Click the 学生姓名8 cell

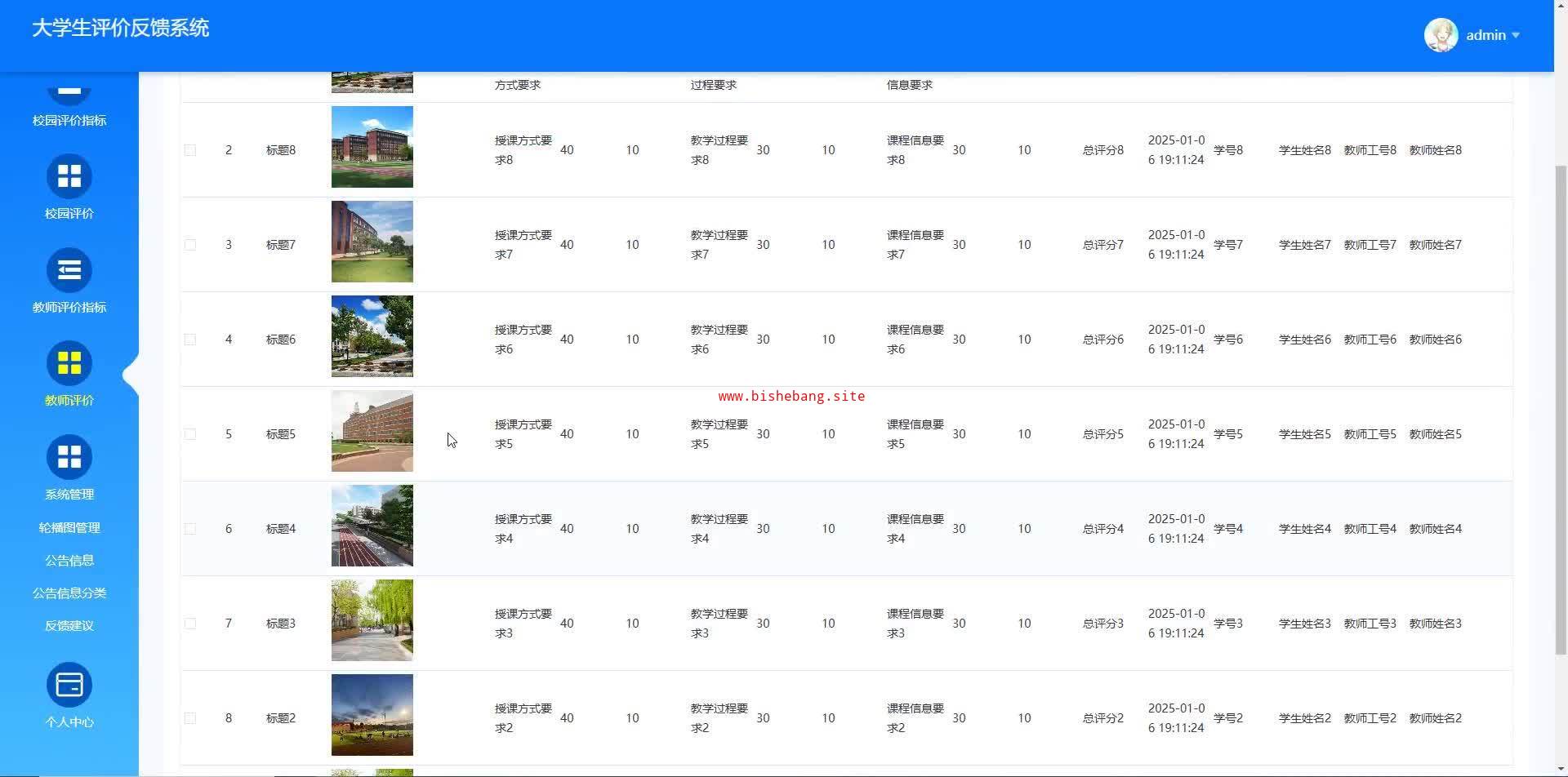point(1305,150)
